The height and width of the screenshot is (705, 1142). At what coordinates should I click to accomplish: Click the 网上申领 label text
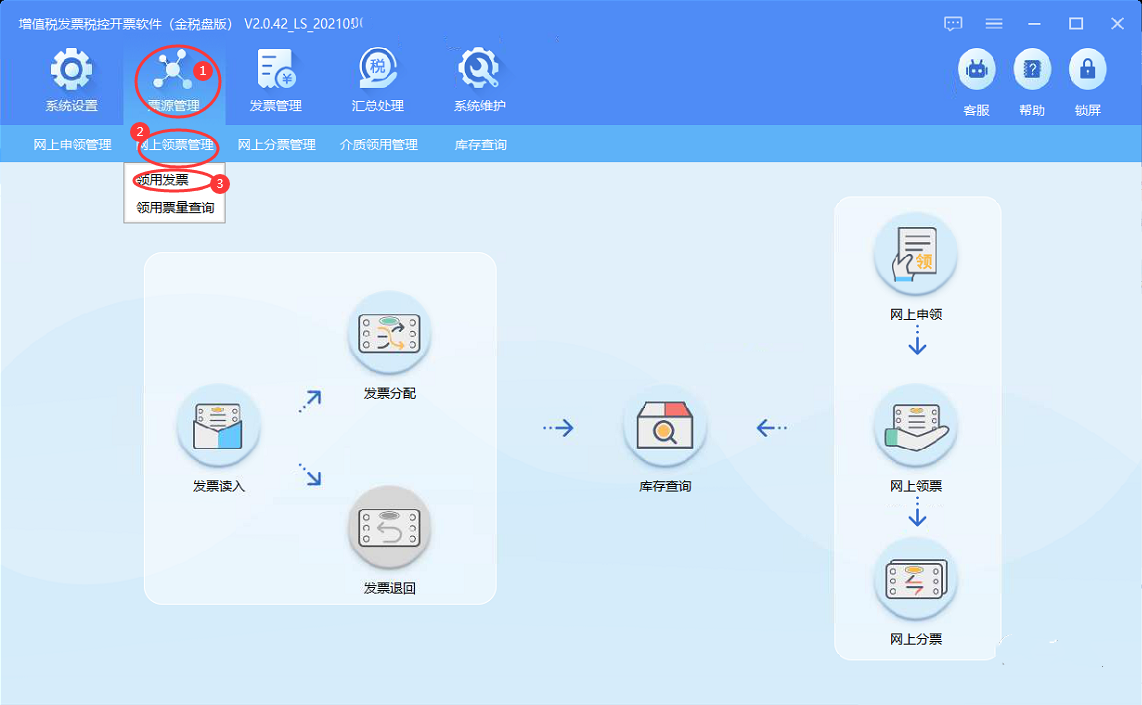click(x=915, y=315)
